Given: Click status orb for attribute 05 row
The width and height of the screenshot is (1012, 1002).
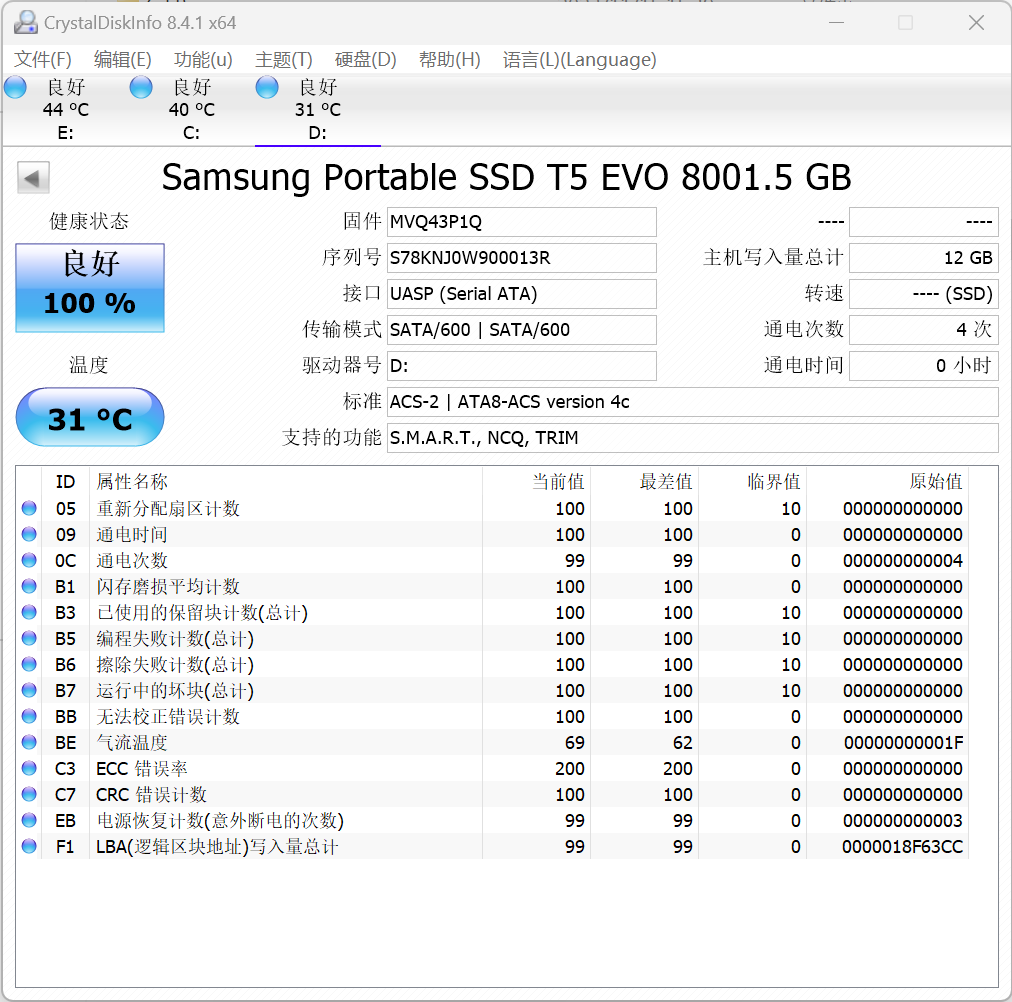Looking at the screenshot, I should click(x=29, y=509).
